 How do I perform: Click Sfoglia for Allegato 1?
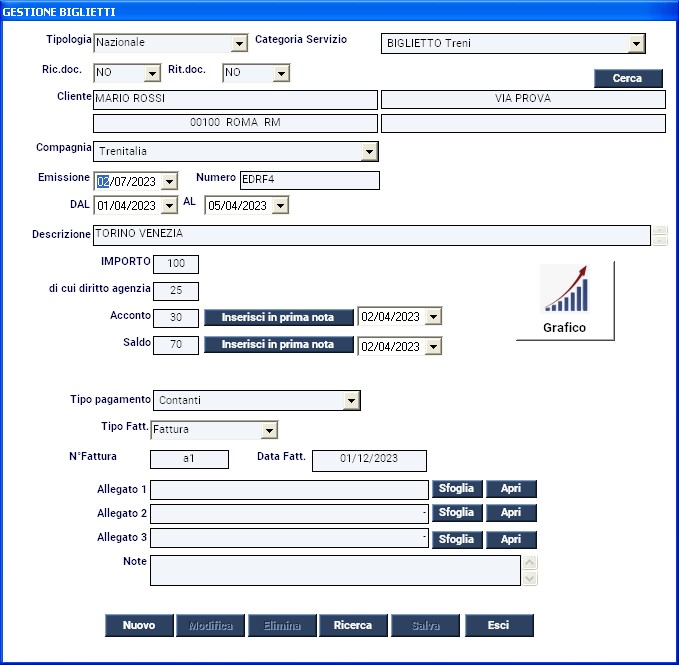[457, 489]
